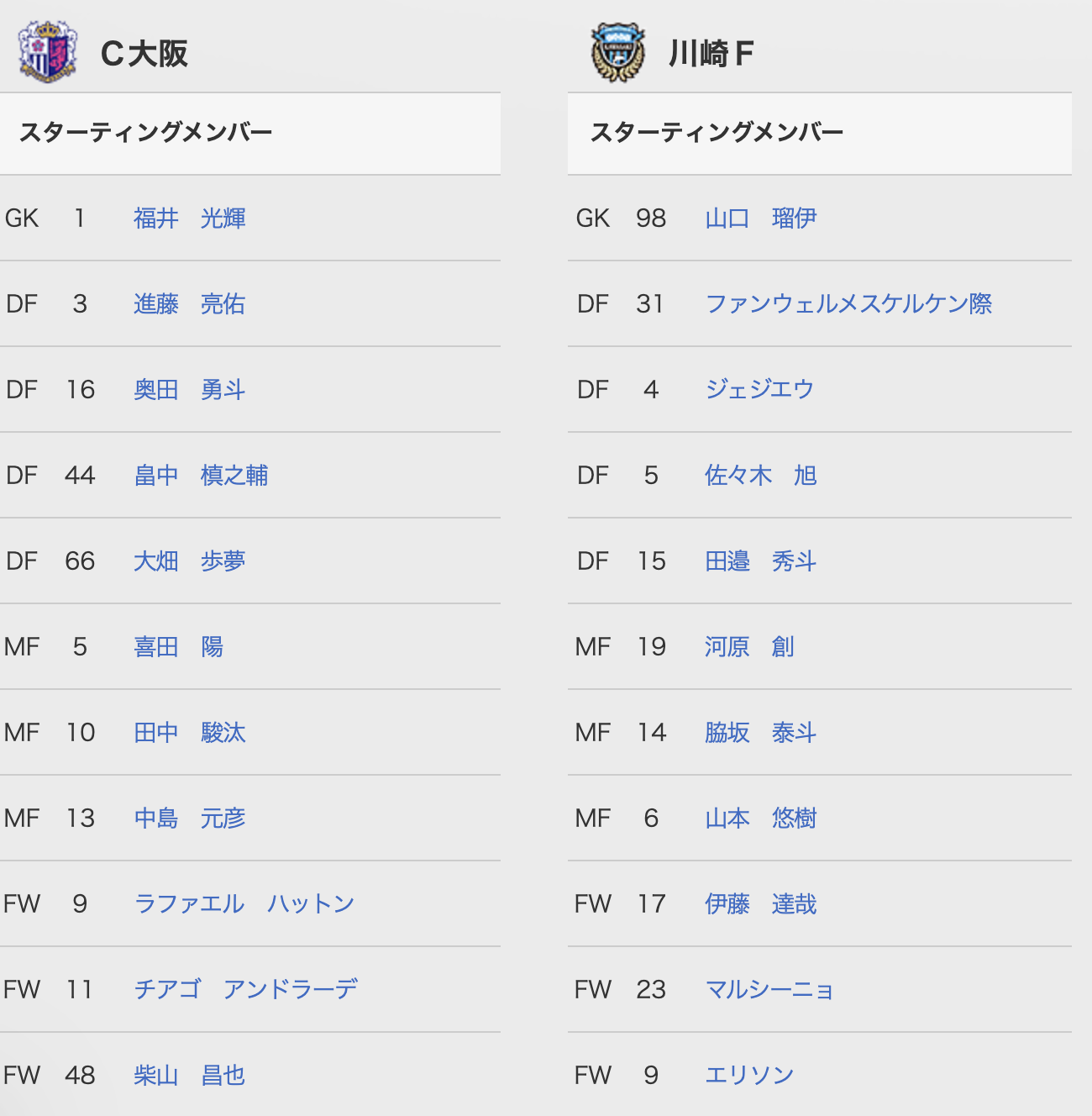Open goalkeeper 山口 瑠伊 profile
1092x1116 pixels.
pyautogui.click(x=761, y=218)
